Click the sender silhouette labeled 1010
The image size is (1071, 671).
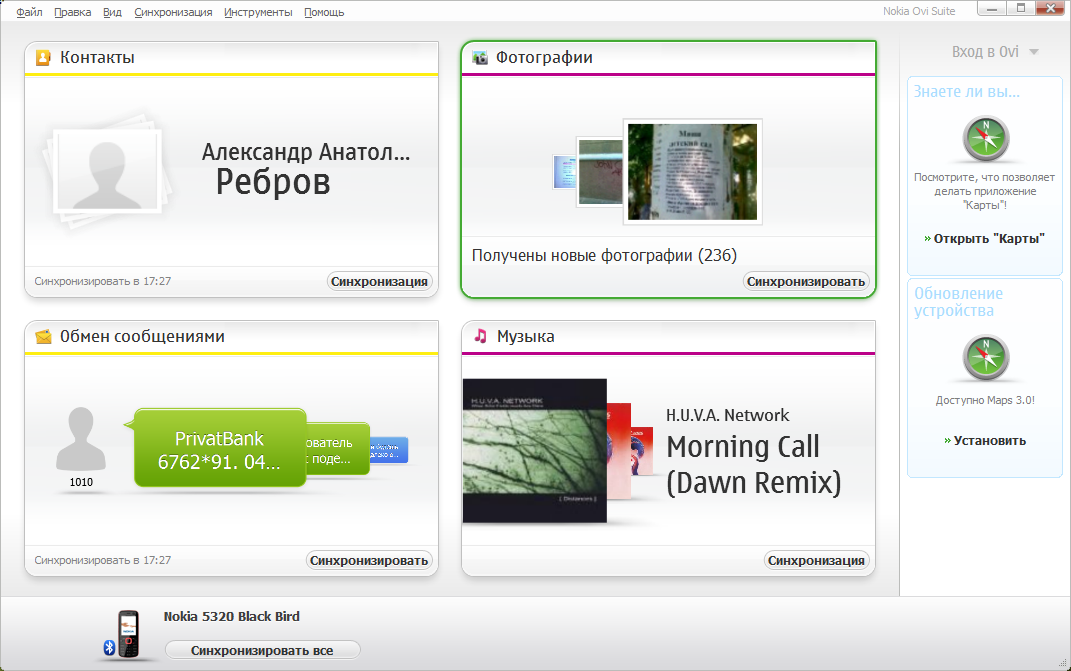(81, 439)
